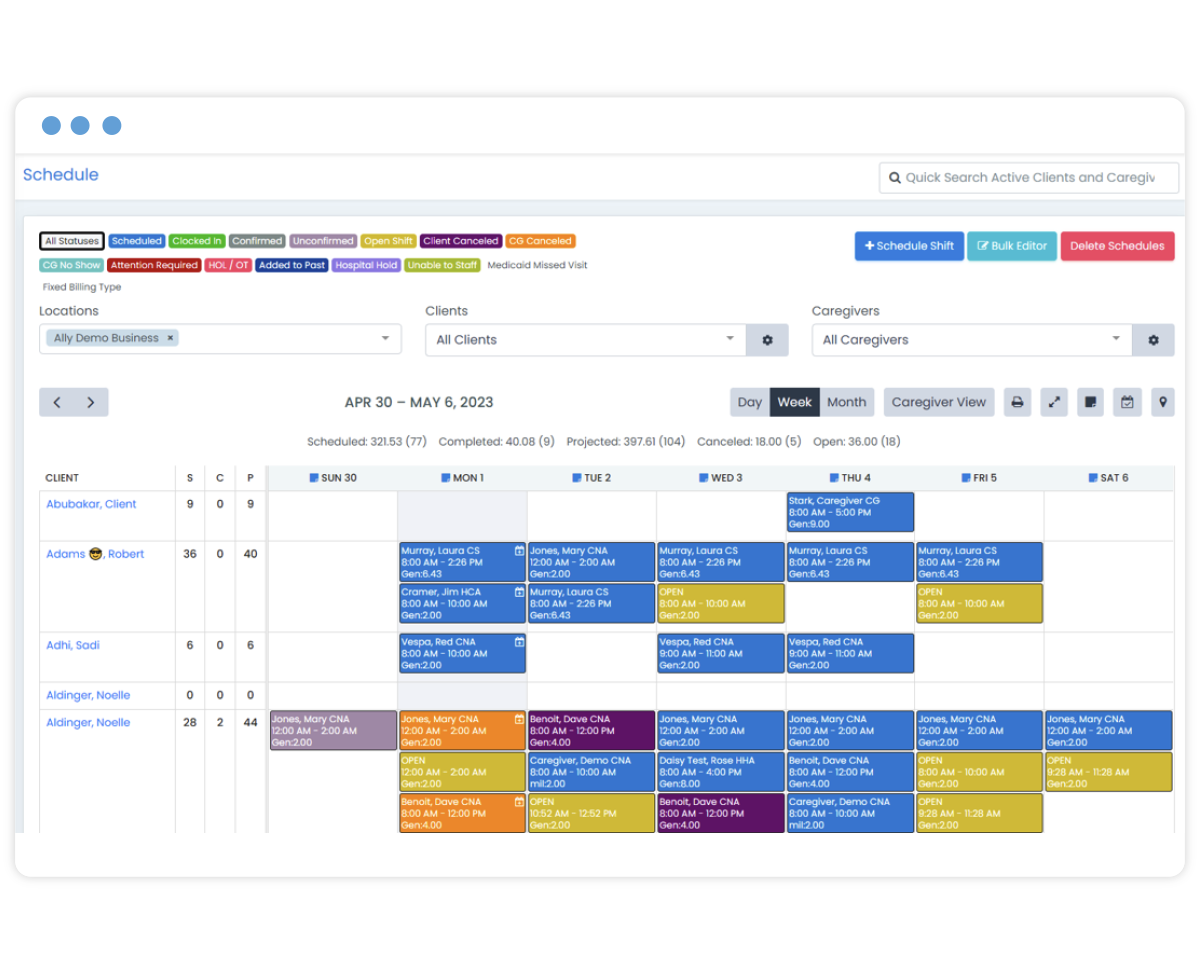Click the print schedule icon
Viewport: 1200px width, 975px height.
(x=1017, y=402)
